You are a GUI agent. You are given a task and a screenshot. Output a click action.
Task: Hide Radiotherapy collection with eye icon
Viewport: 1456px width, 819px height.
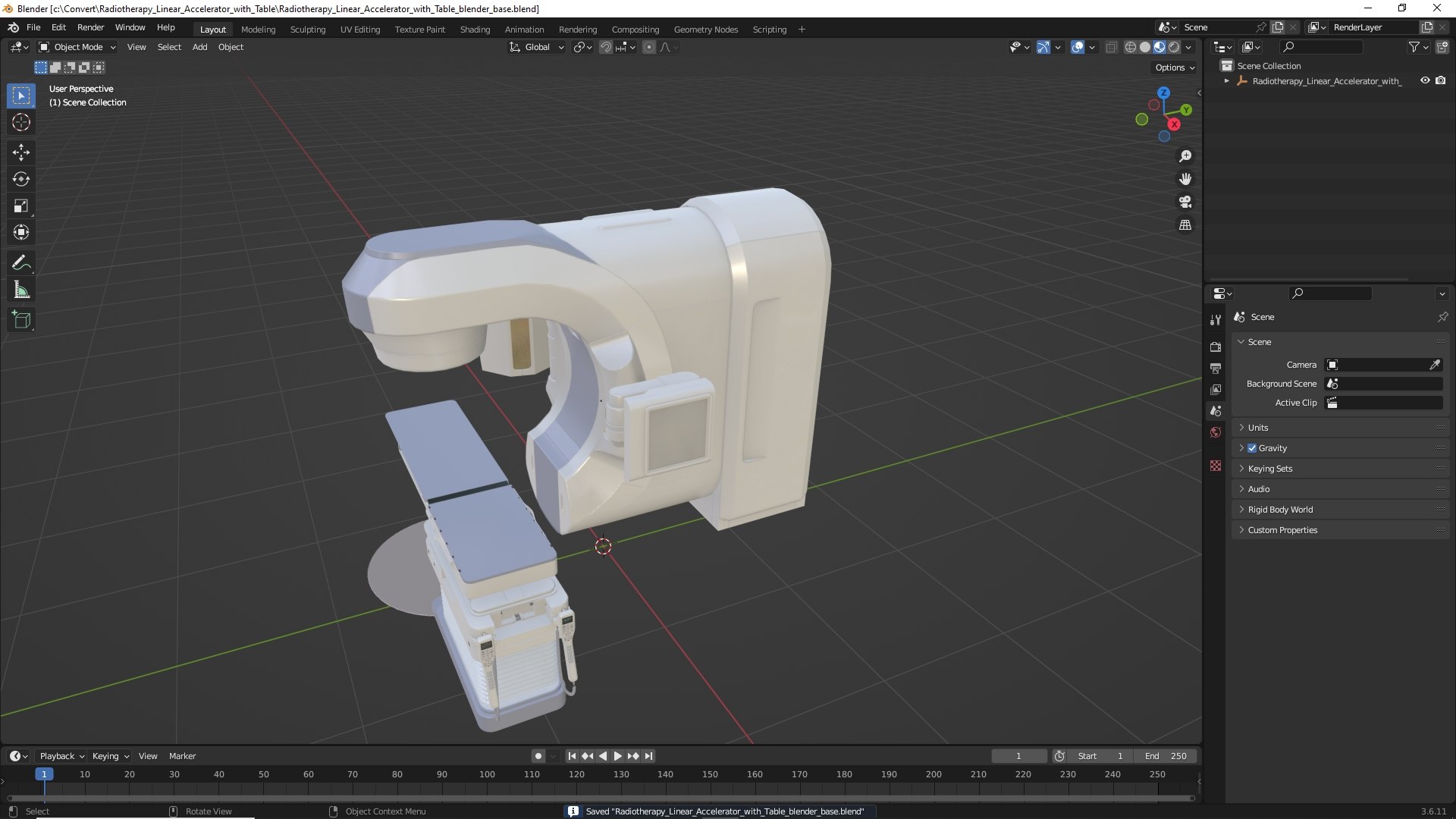tap(1425, 80)
